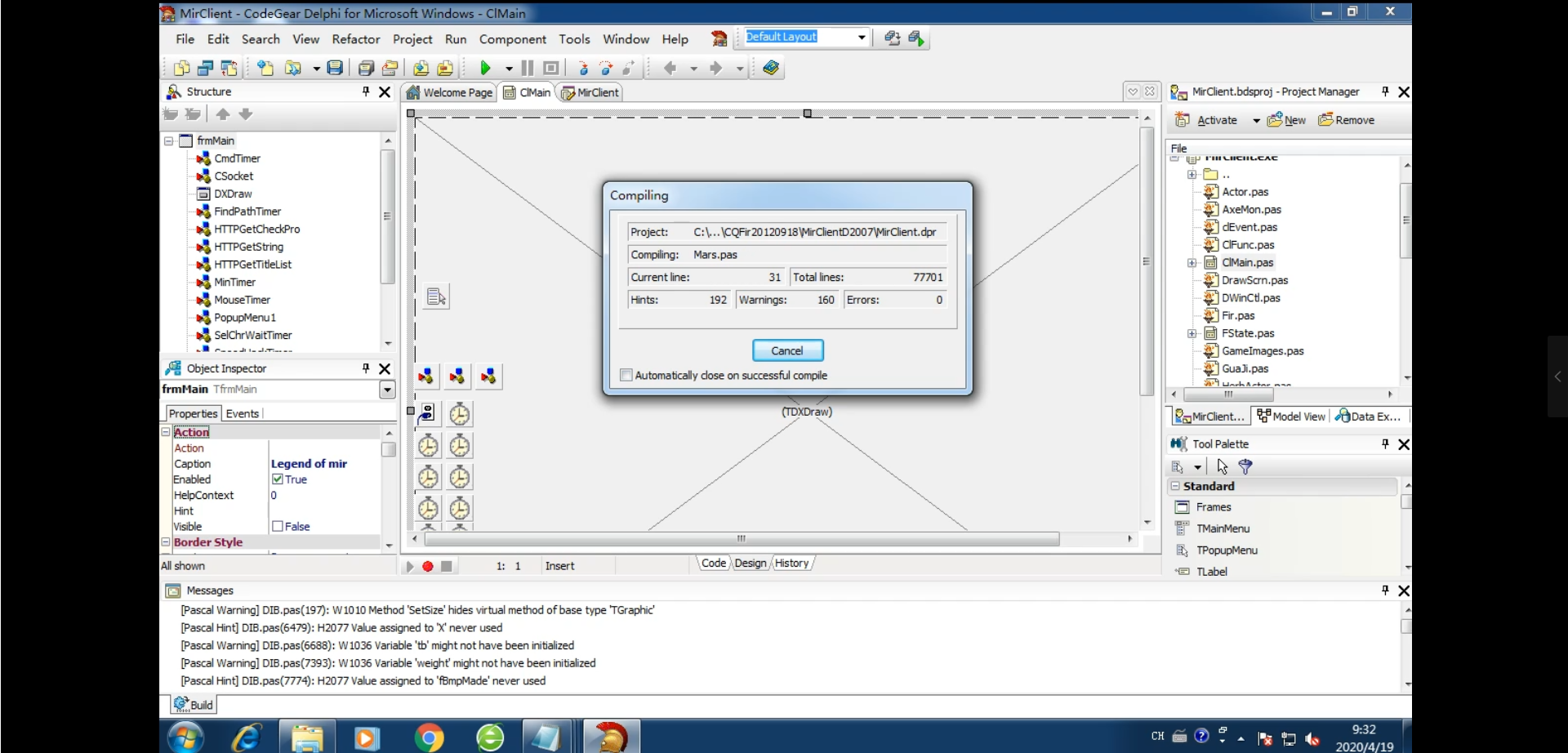Open the Project menu
The height and width of the screenshot is (753, 1568).
coord(412,39)
